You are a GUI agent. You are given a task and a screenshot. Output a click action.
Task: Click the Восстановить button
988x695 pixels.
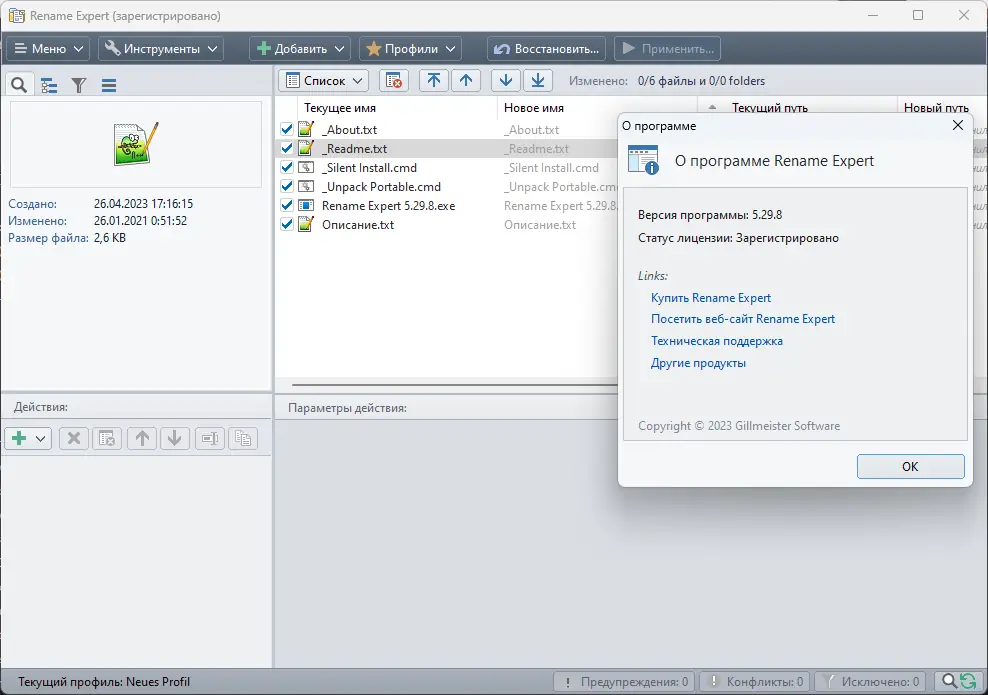click(x=546, y=49)
